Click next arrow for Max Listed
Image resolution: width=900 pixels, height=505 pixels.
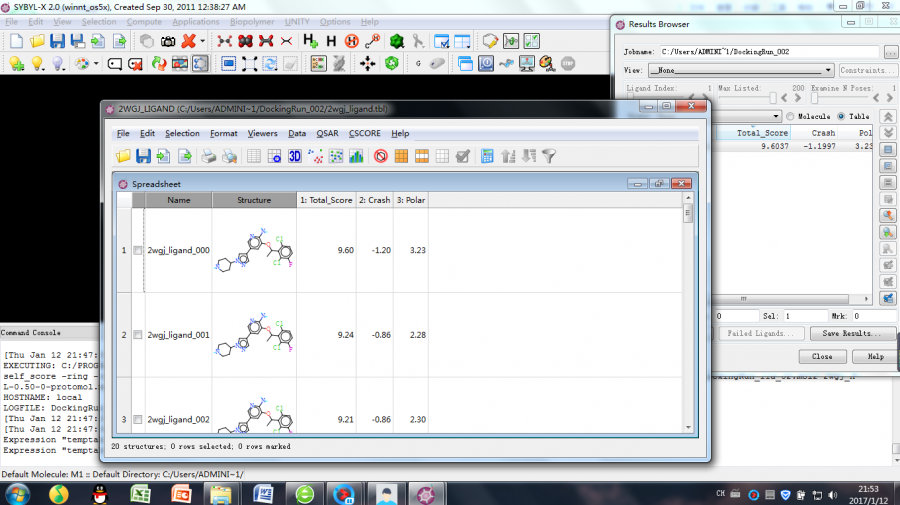pyautogui.click(x=797, y=98)
